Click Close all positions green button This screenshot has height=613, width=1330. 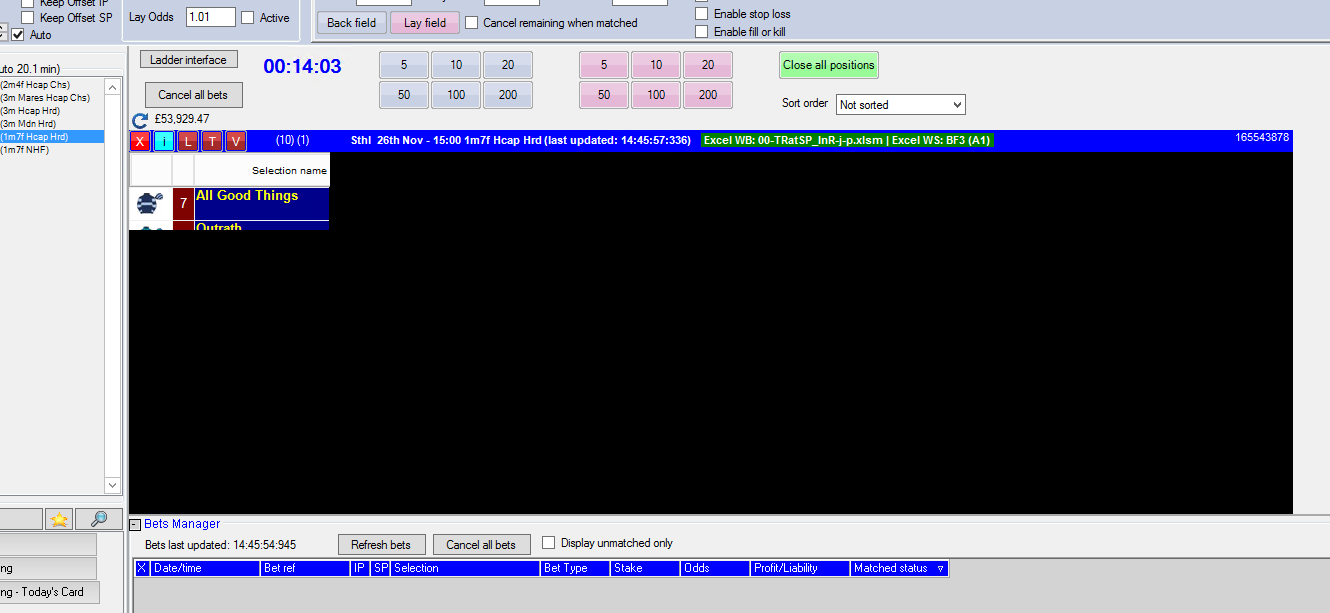pyautogui.click(x=829, y=65)
